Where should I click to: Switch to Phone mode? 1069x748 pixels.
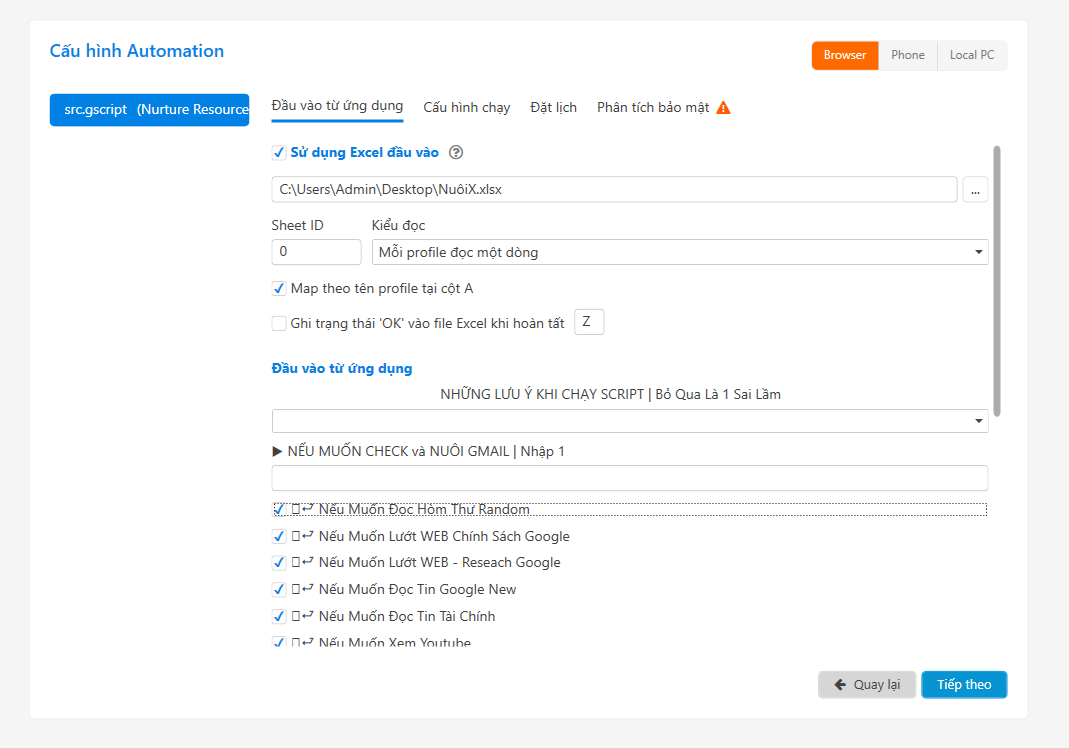907,55
